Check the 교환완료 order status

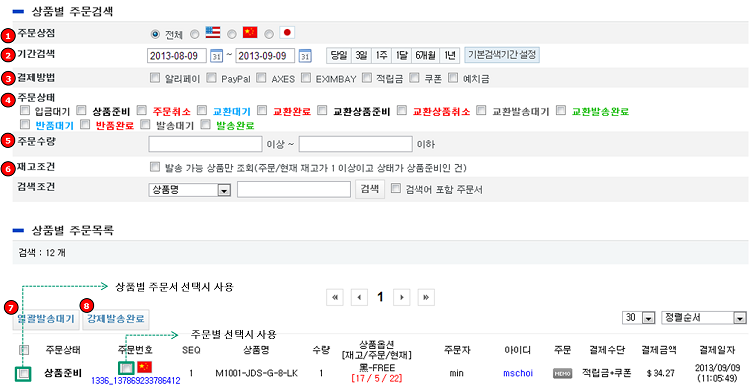click(x=262, y=111)
